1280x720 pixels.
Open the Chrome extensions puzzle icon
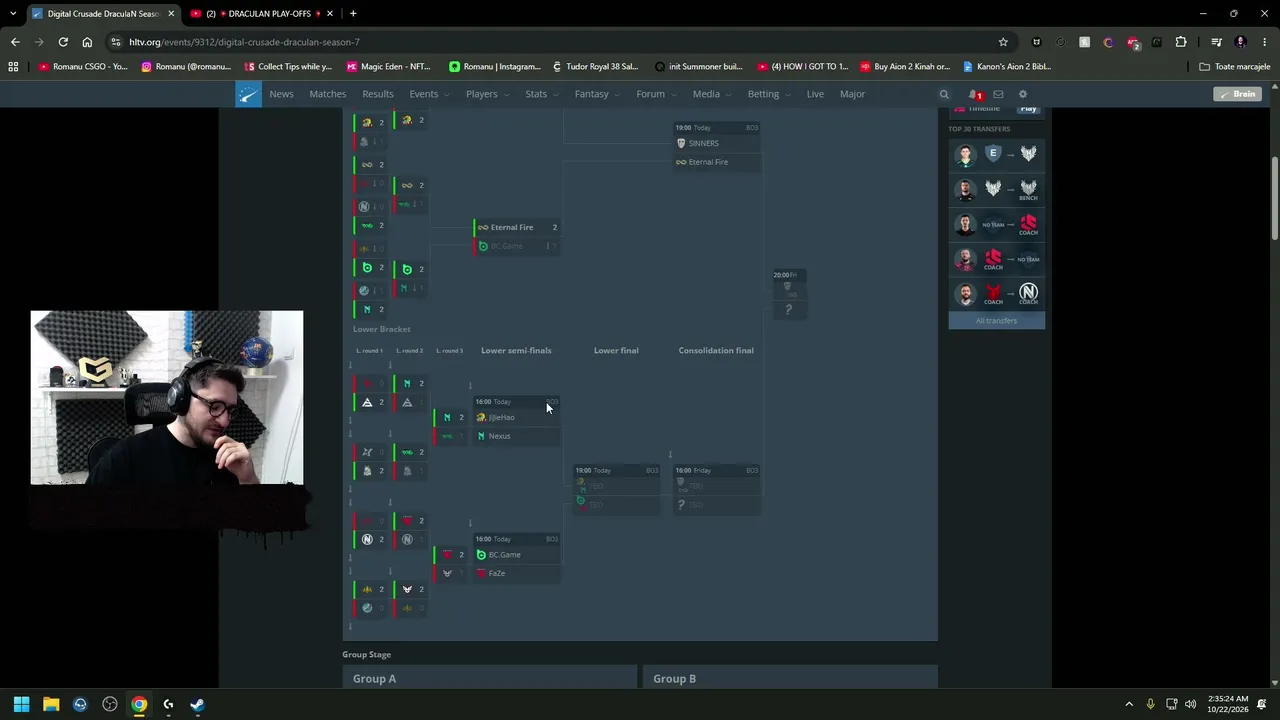pyautogui.click(x=1181, y=42)
